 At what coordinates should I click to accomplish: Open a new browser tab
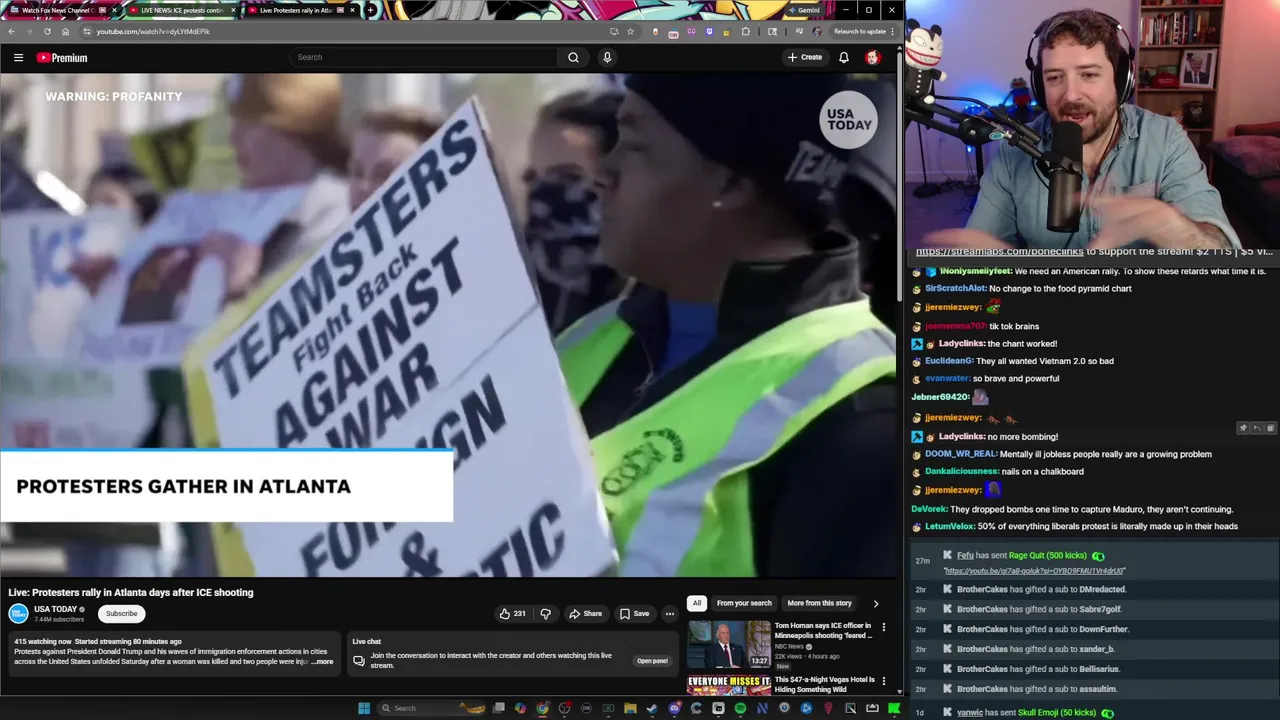pos(371,10)
